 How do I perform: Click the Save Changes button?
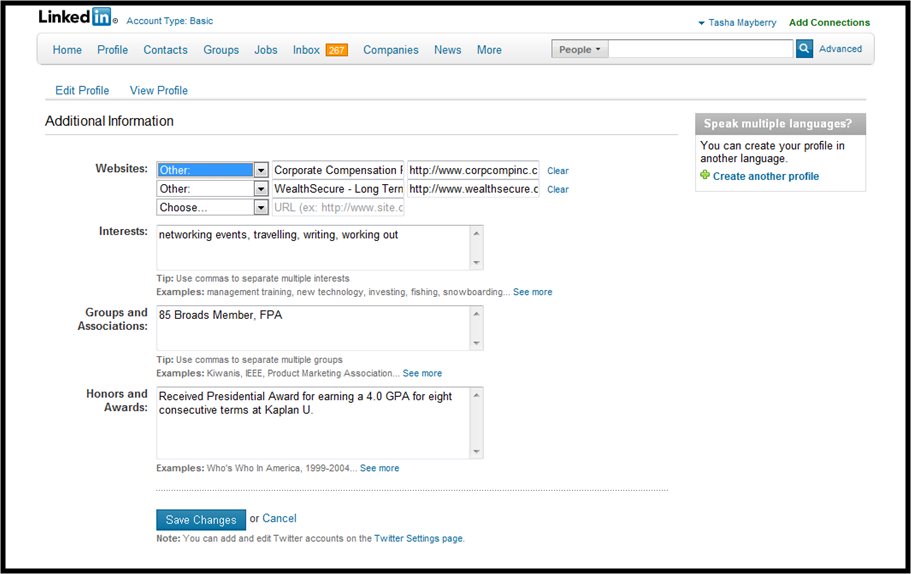(x=201, y=520)
